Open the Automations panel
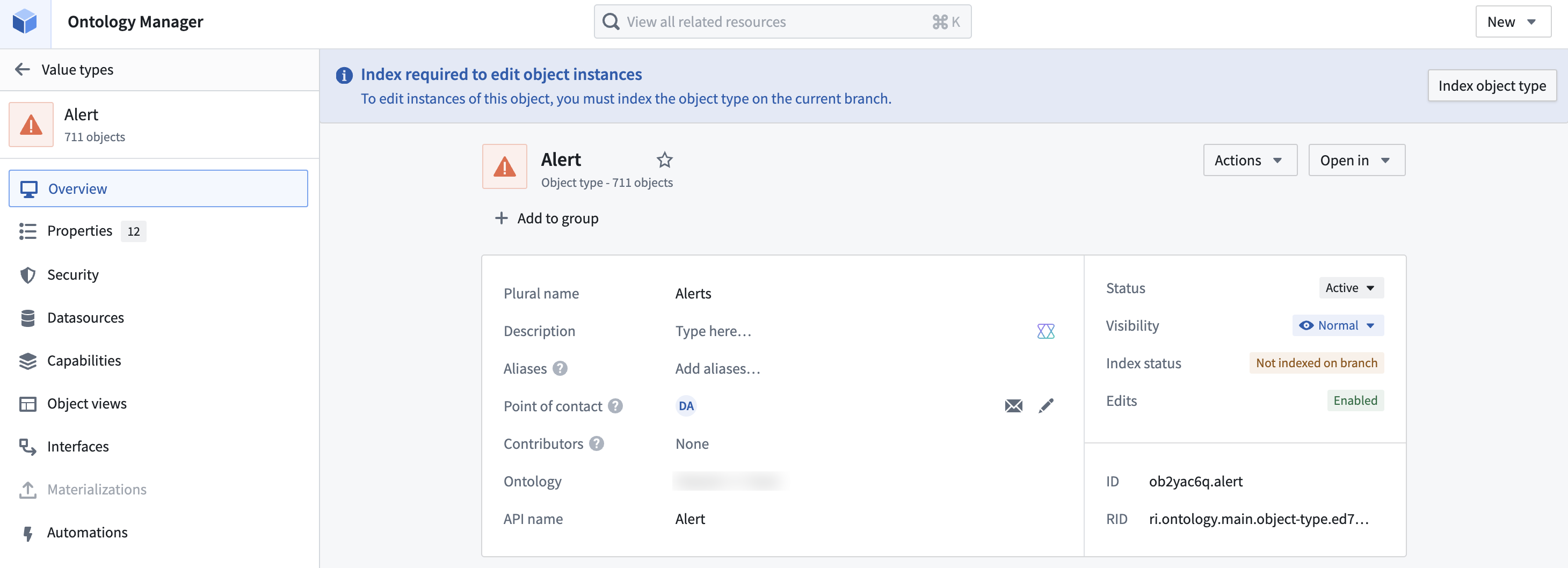 (x=87, y=532)
